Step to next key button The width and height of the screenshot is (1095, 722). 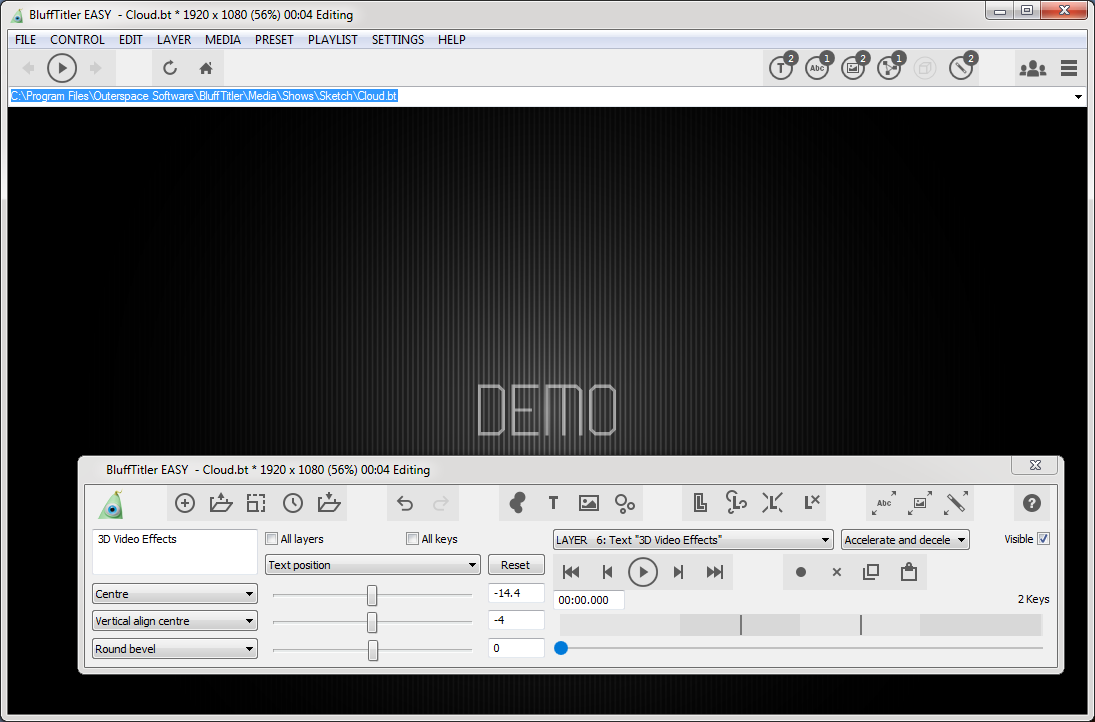tap(678, 573)
